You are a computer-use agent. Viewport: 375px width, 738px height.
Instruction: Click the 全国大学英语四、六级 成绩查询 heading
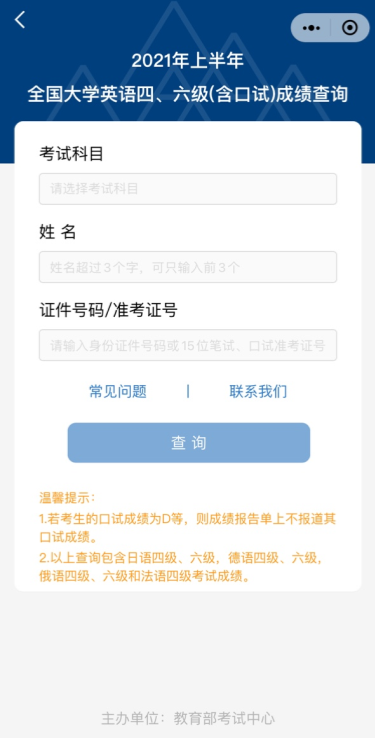(x=188, y=95)
